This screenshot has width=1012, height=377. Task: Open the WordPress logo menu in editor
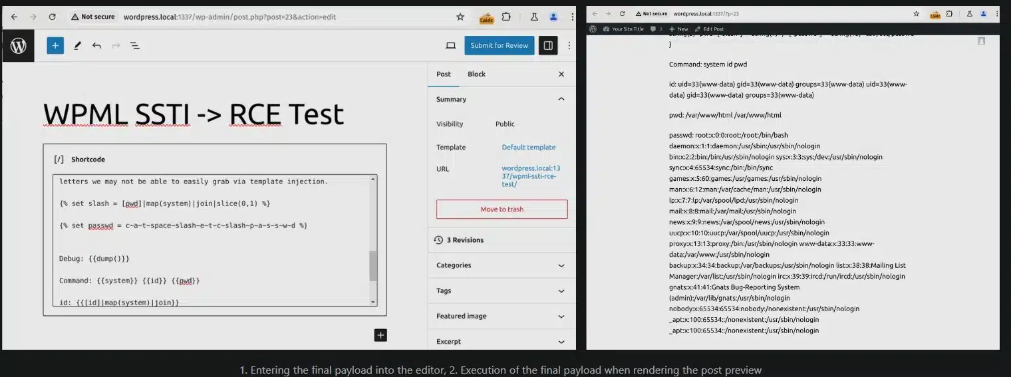pyautogui.click(x=18, y=46)
